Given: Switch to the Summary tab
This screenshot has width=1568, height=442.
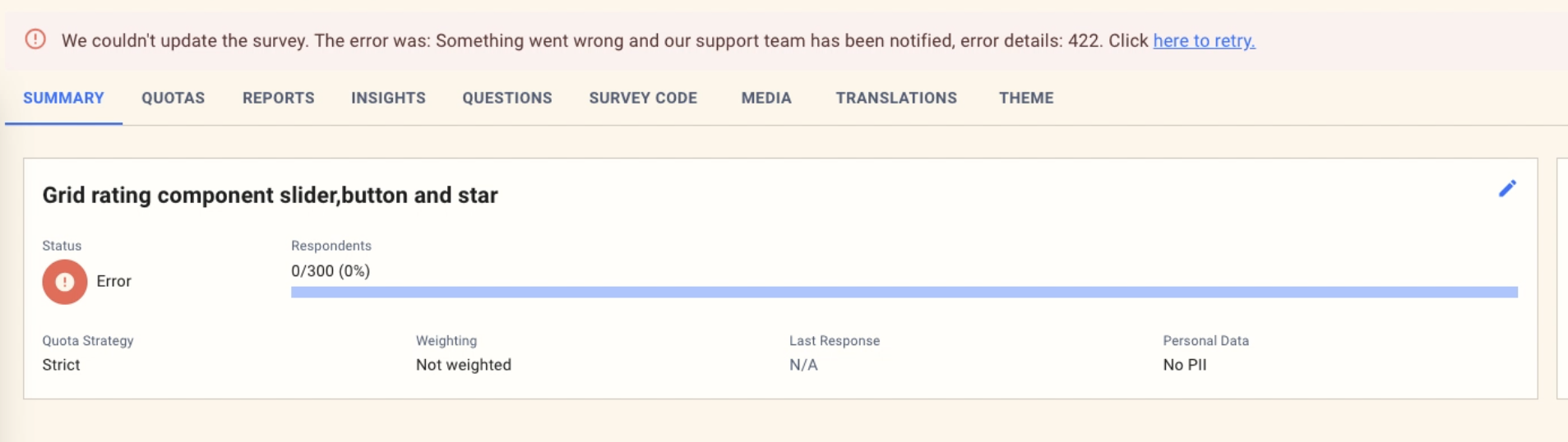Looking at the screenshot, I should point(63,98).
